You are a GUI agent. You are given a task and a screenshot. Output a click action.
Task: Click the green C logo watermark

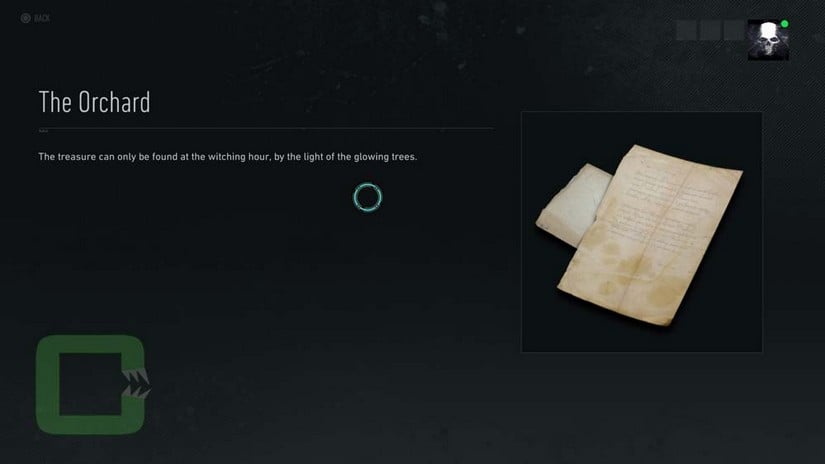(90, 385)
